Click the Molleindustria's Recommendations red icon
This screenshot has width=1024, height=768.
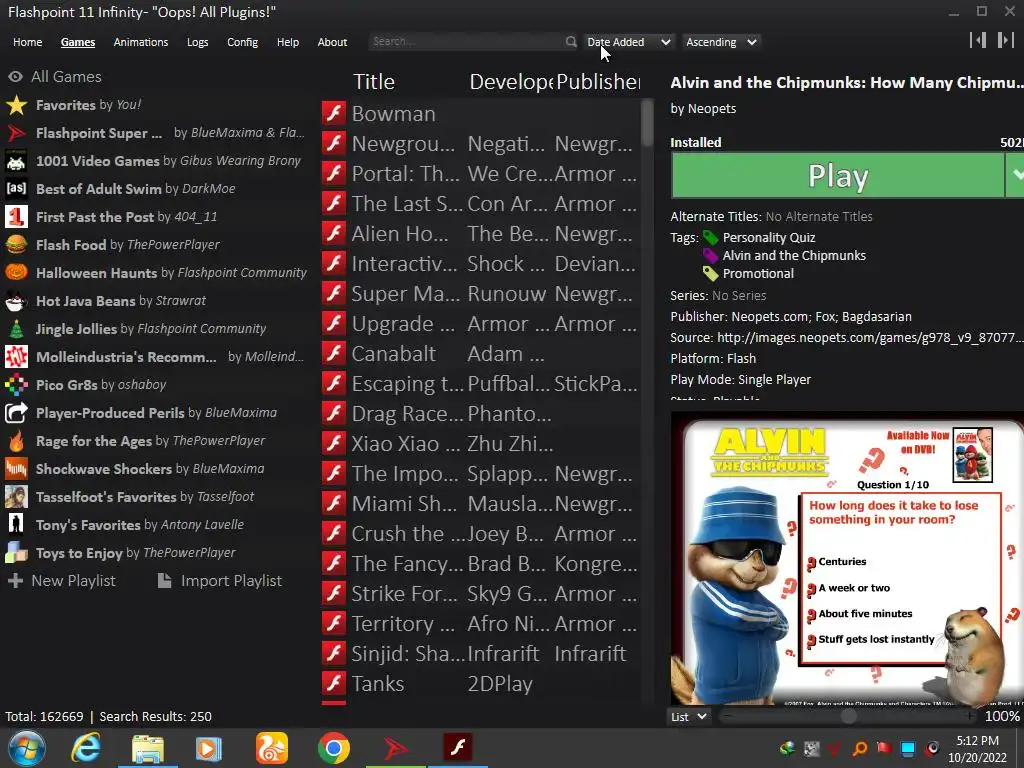tap(16, 357)
